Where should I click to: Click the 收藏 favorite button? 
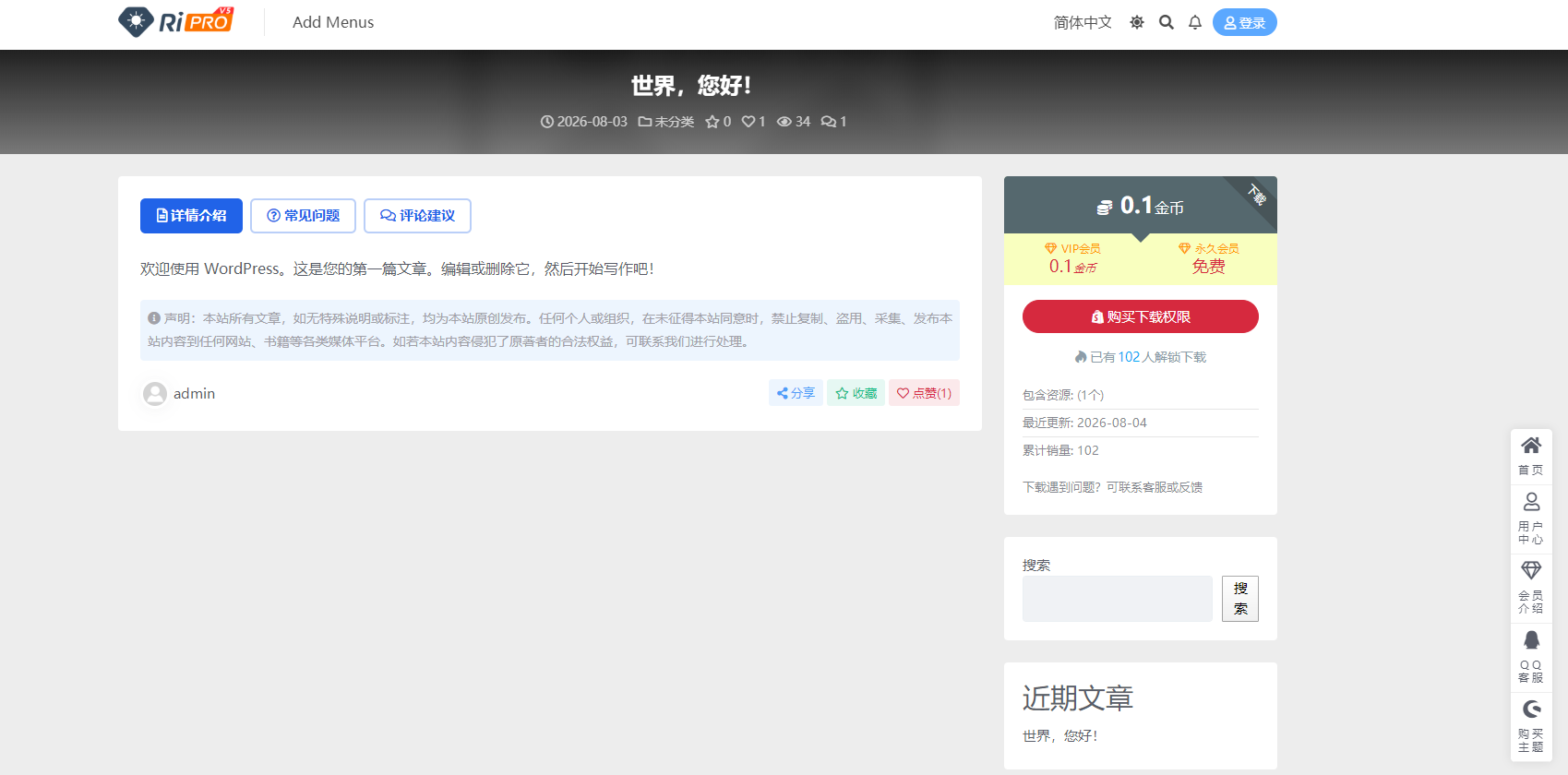click(x=856, y=393)
